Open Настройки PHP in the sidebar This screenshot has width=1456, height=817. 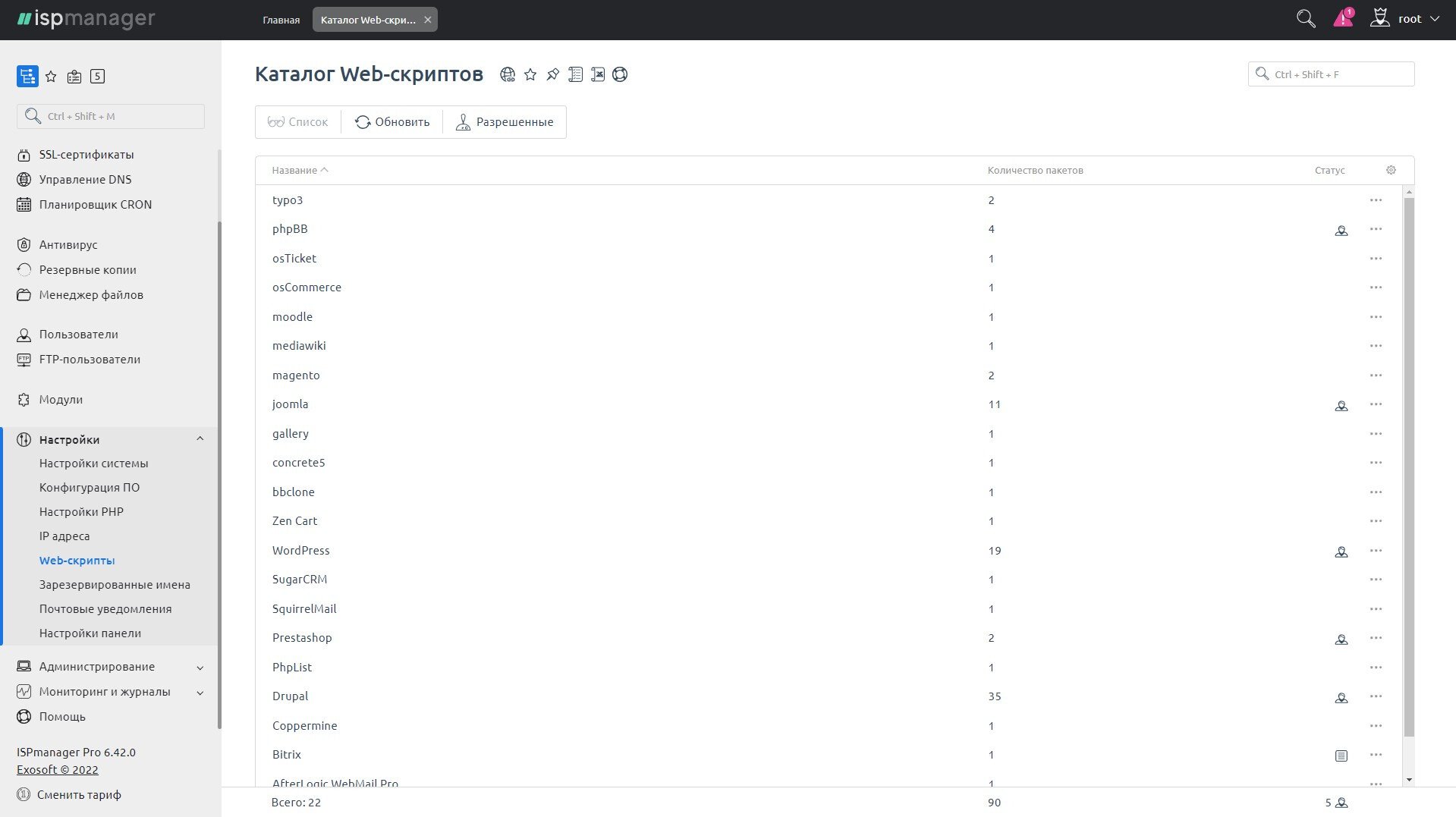[x=81, y=512]
